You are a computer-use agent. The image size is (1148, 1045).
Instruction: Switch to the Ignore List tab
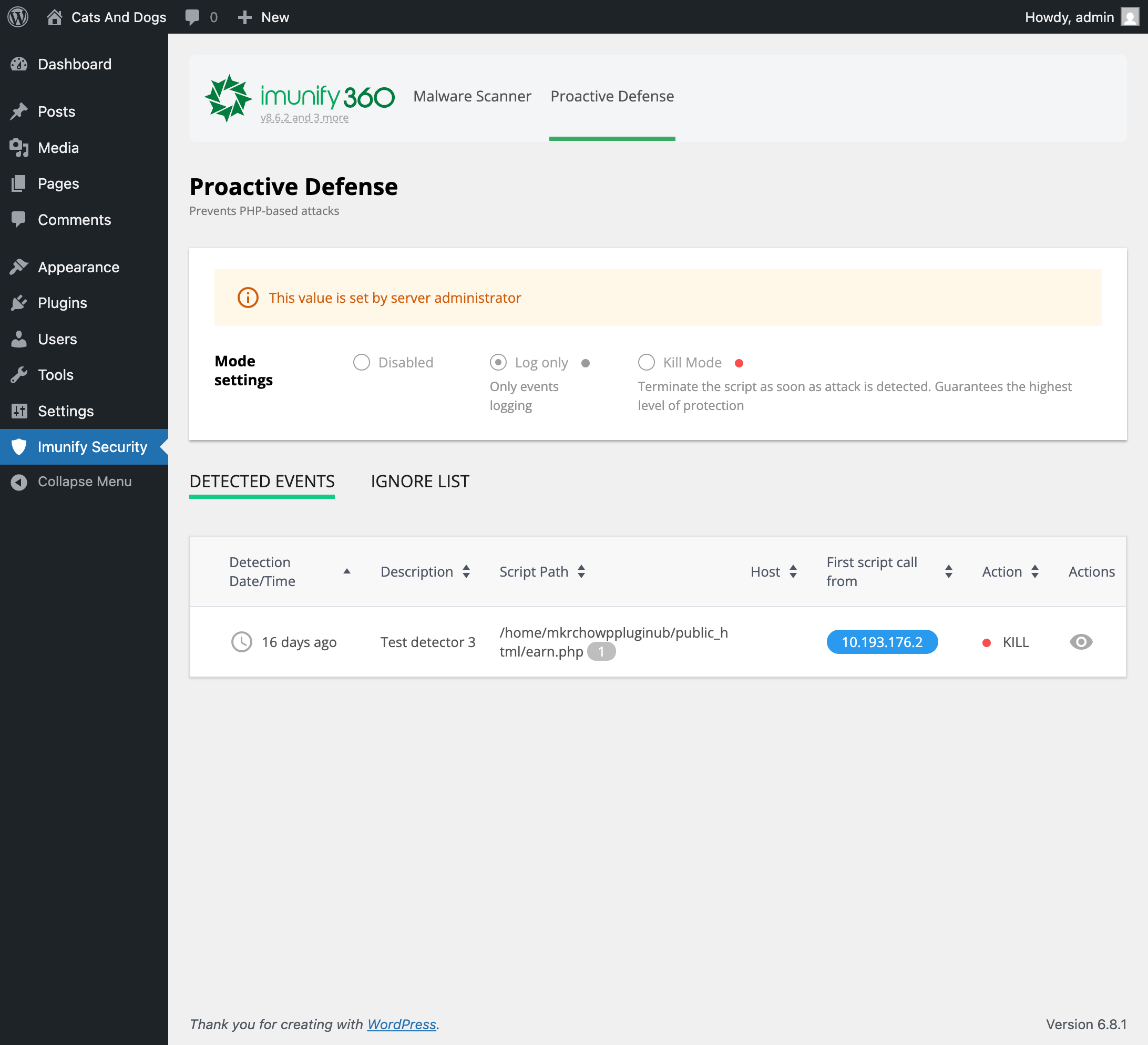[x=419, y=481]
